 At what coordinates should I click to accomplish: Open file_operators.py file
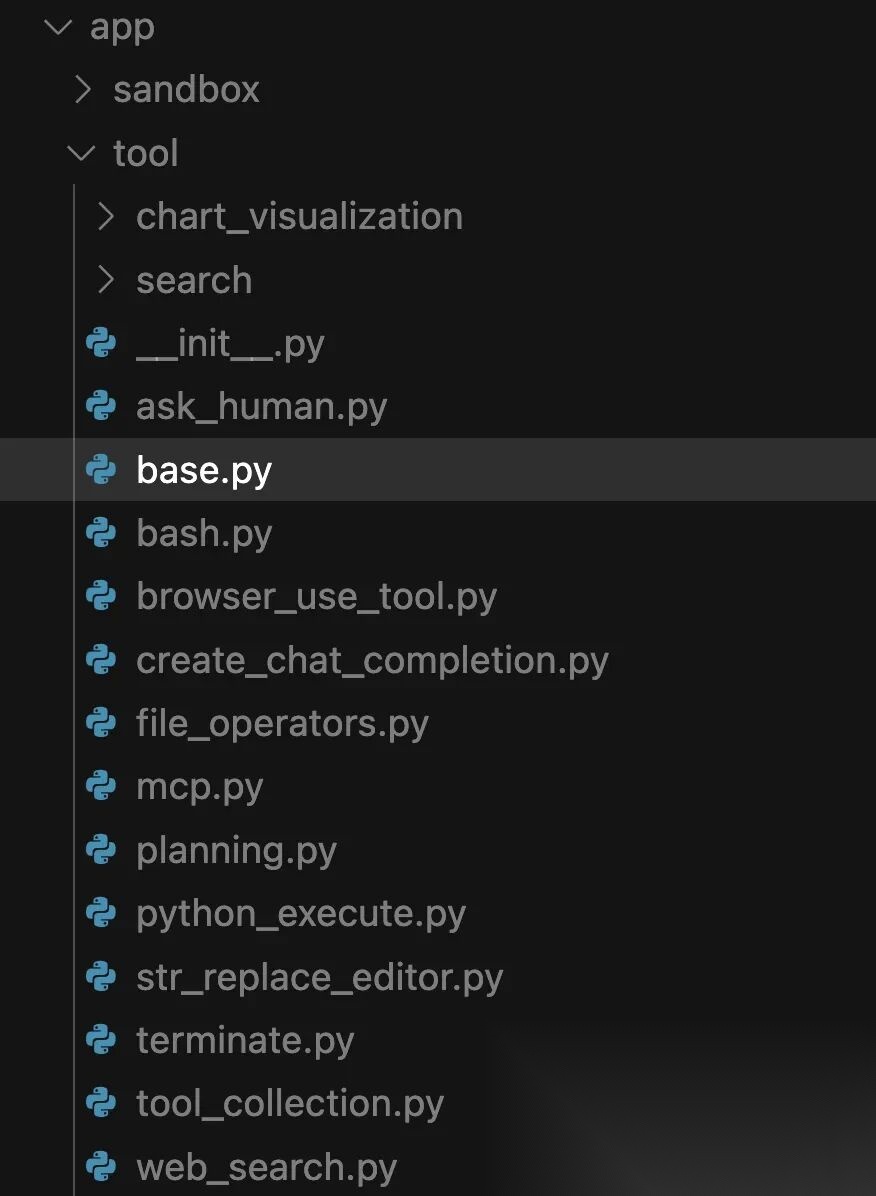[282, 724]
